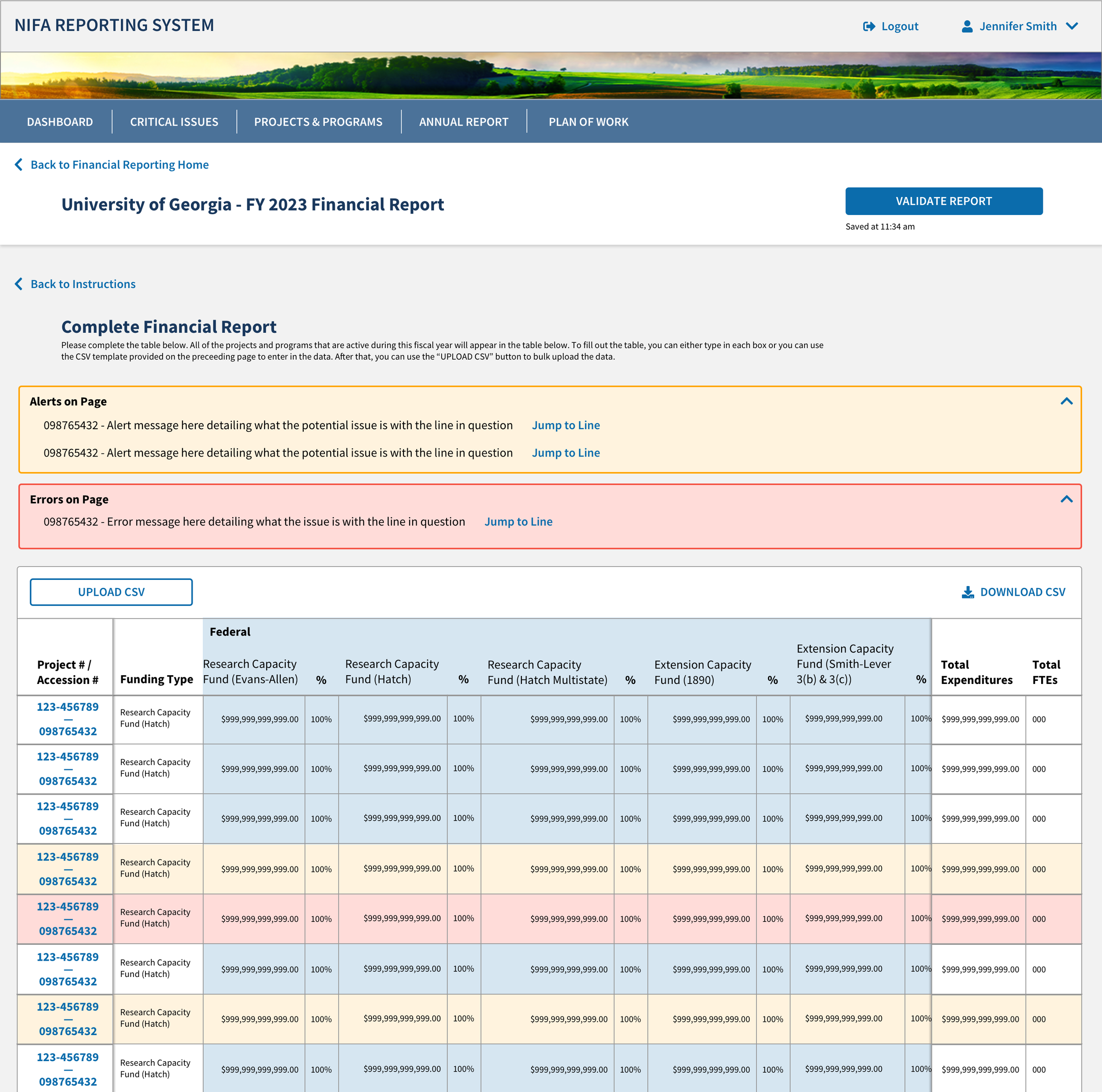Collapse the Errors on Page panel

click(1066, 500)
